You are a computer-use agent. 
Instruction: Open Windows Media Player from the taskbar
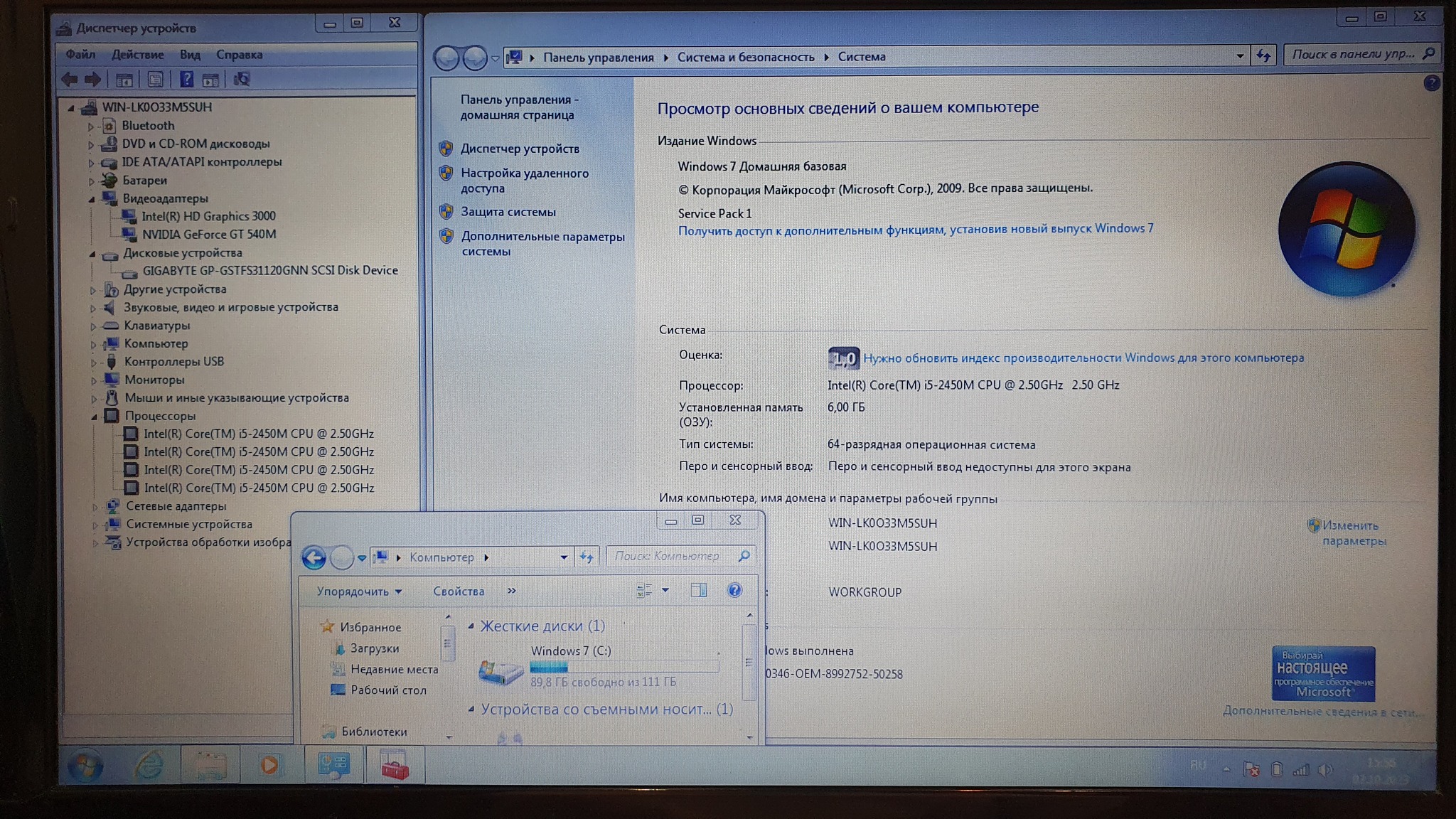[x=269, y=765]
